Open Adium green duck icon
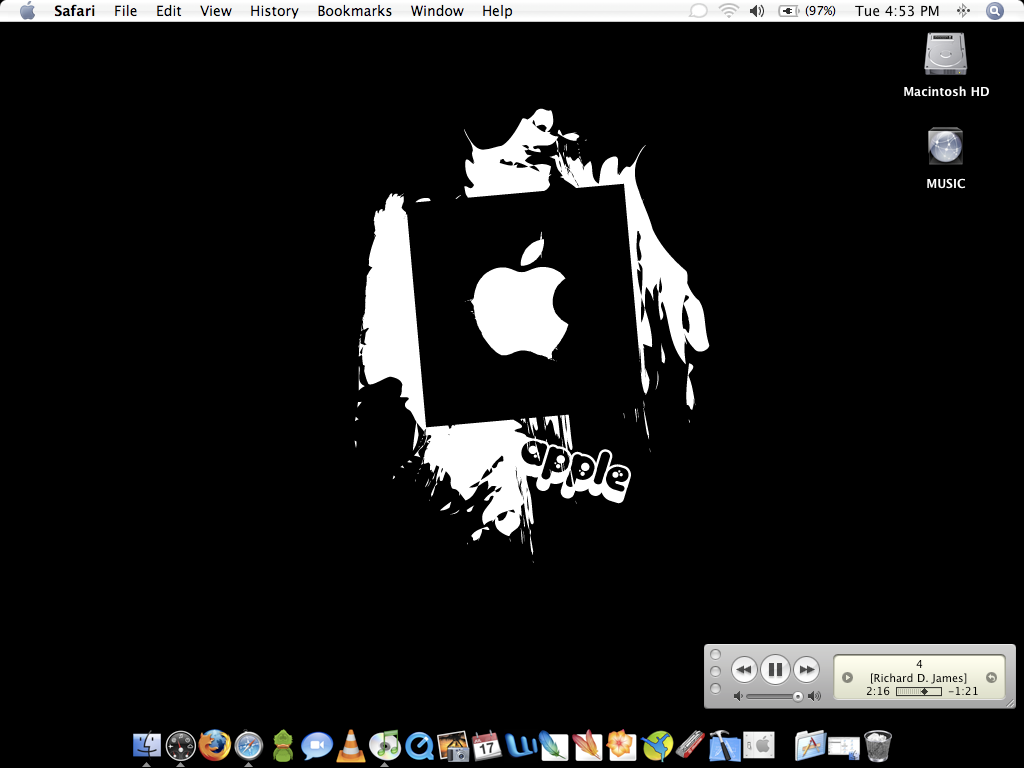The height and width of the screenshot is (768, 1024). click(283, 745)
